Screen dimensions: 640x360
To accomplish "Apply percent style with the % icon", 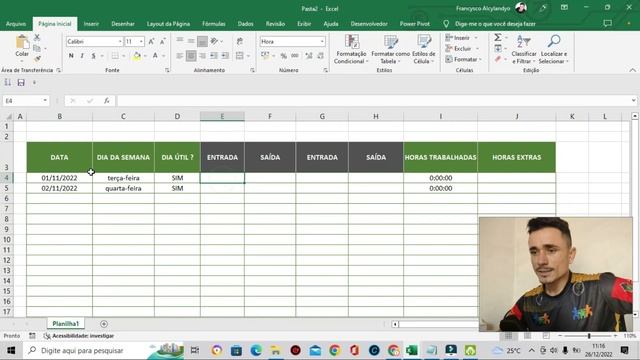I will [284, 56].
